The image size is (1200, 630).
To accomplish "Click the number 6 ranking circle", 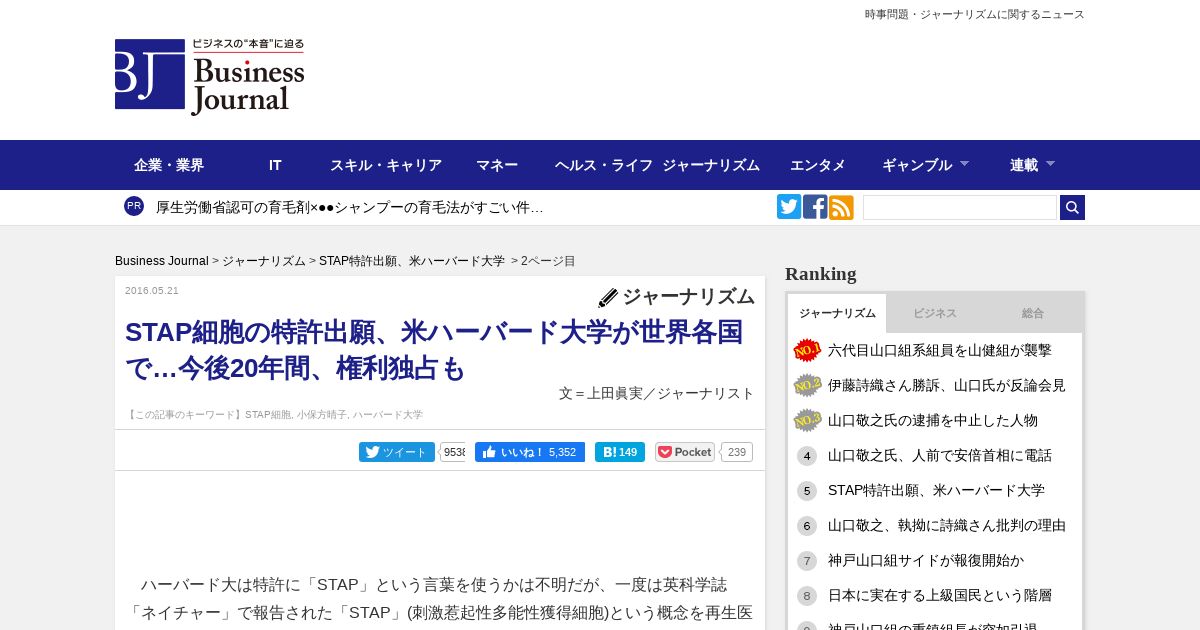I will tap(807, 526).
